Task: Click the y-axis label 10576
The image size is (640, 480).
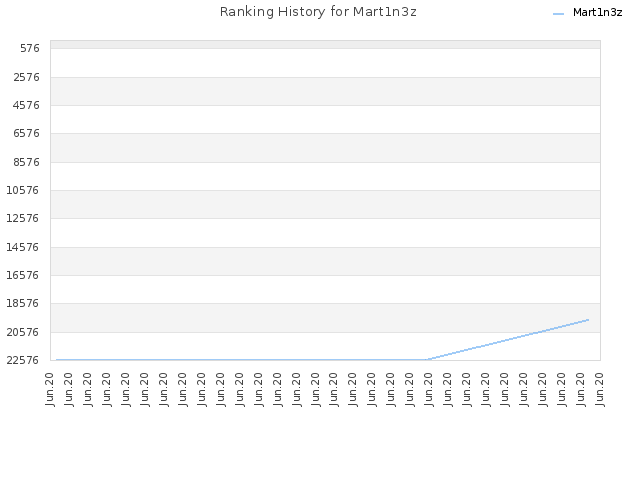Action: point(23,190)
